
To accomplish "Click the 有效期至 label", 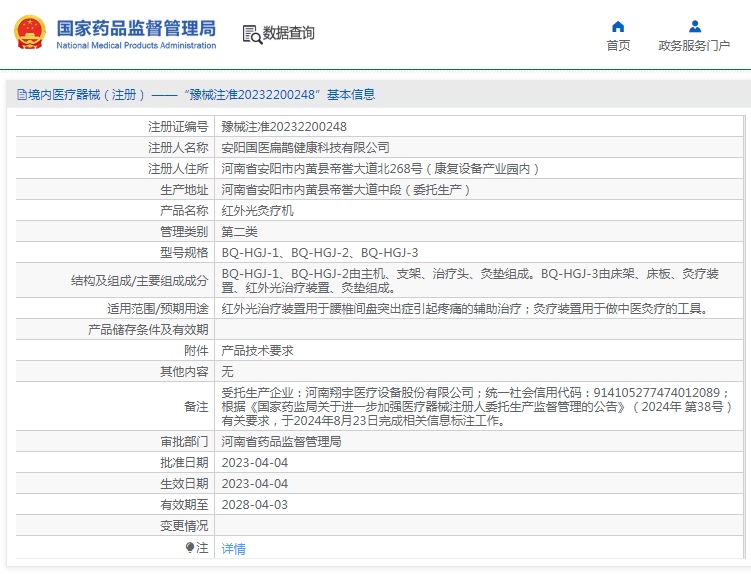I will coord(184,505).
